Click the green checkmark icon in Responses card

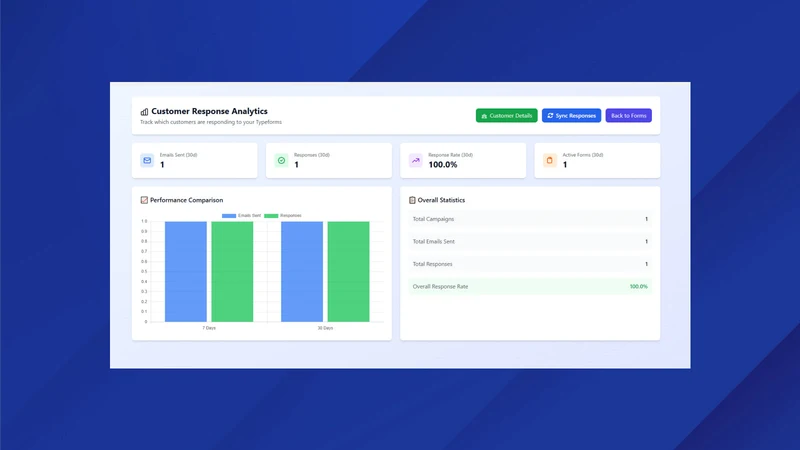[x=281, y=160]
